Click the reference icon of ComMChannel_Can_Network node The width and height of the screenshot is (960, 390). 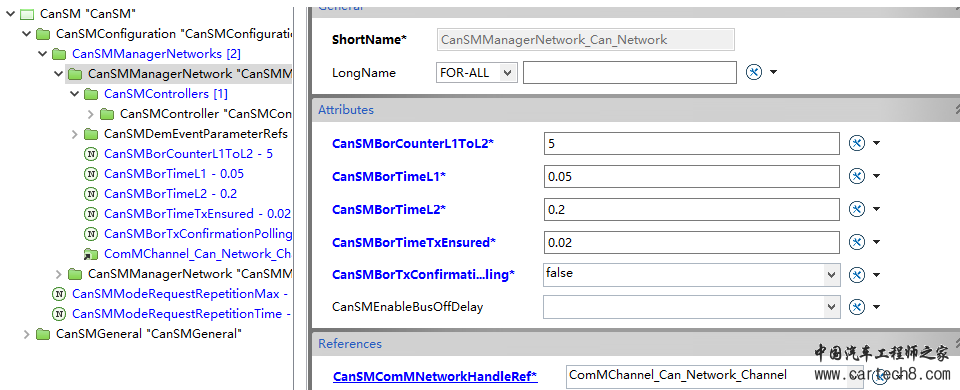click(x=91, y=254)
